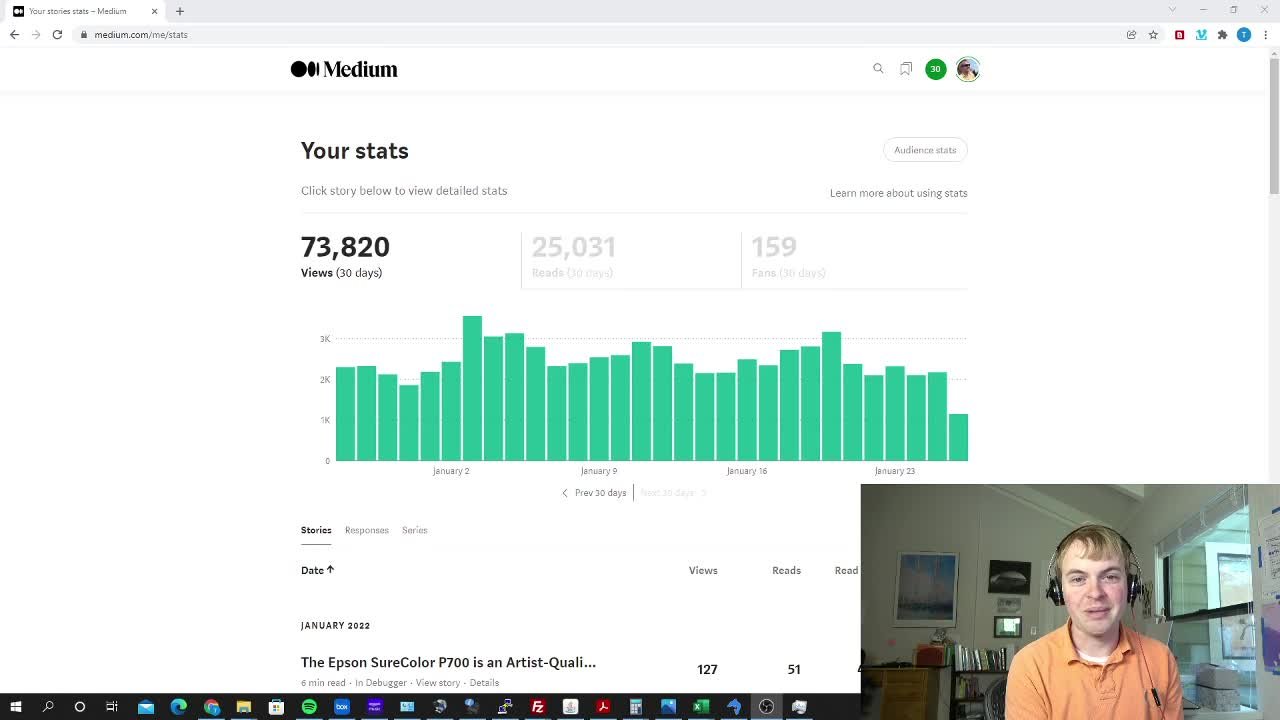Screen dimensions: 1280x720
Task: Go to Prev 30 days of stats
Action: click(x=594, y=493)
